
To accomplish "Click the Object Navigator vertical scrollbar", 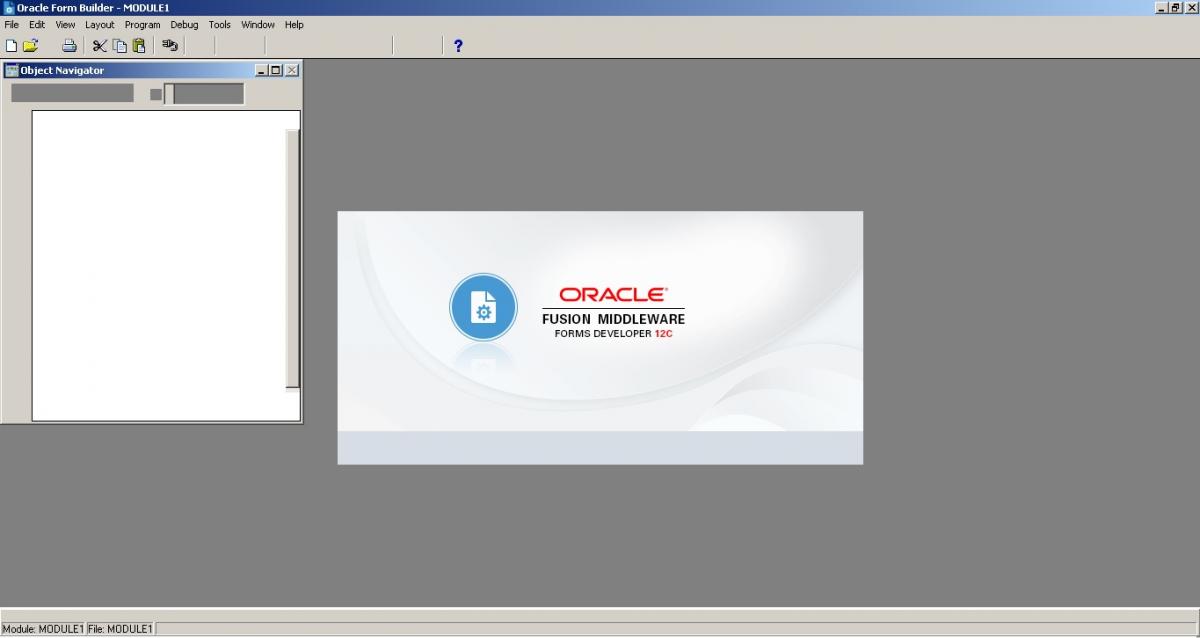I will pos(292,258).
